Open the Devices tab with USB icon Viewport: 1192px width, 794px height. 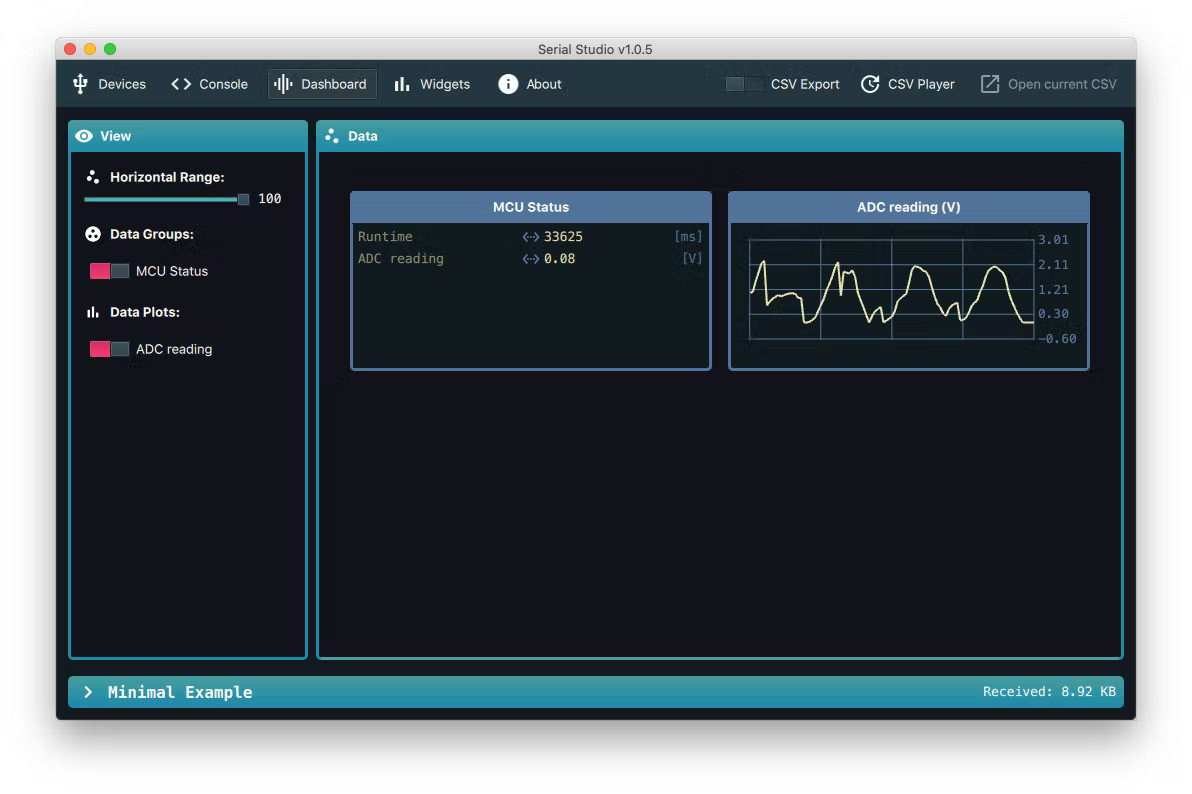(x=109, y=84)
